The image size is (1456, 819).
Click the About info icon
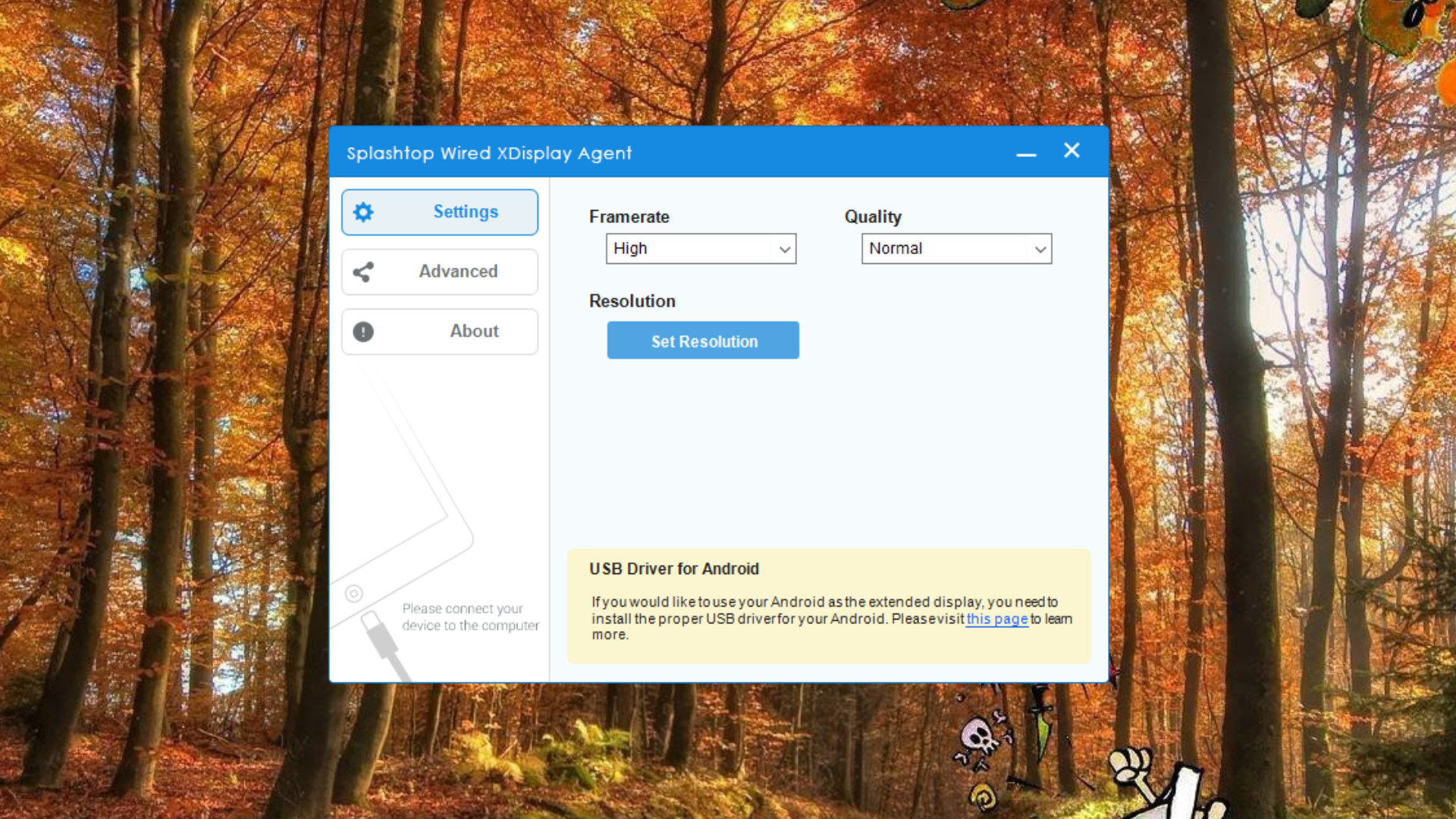coord(363,331)
